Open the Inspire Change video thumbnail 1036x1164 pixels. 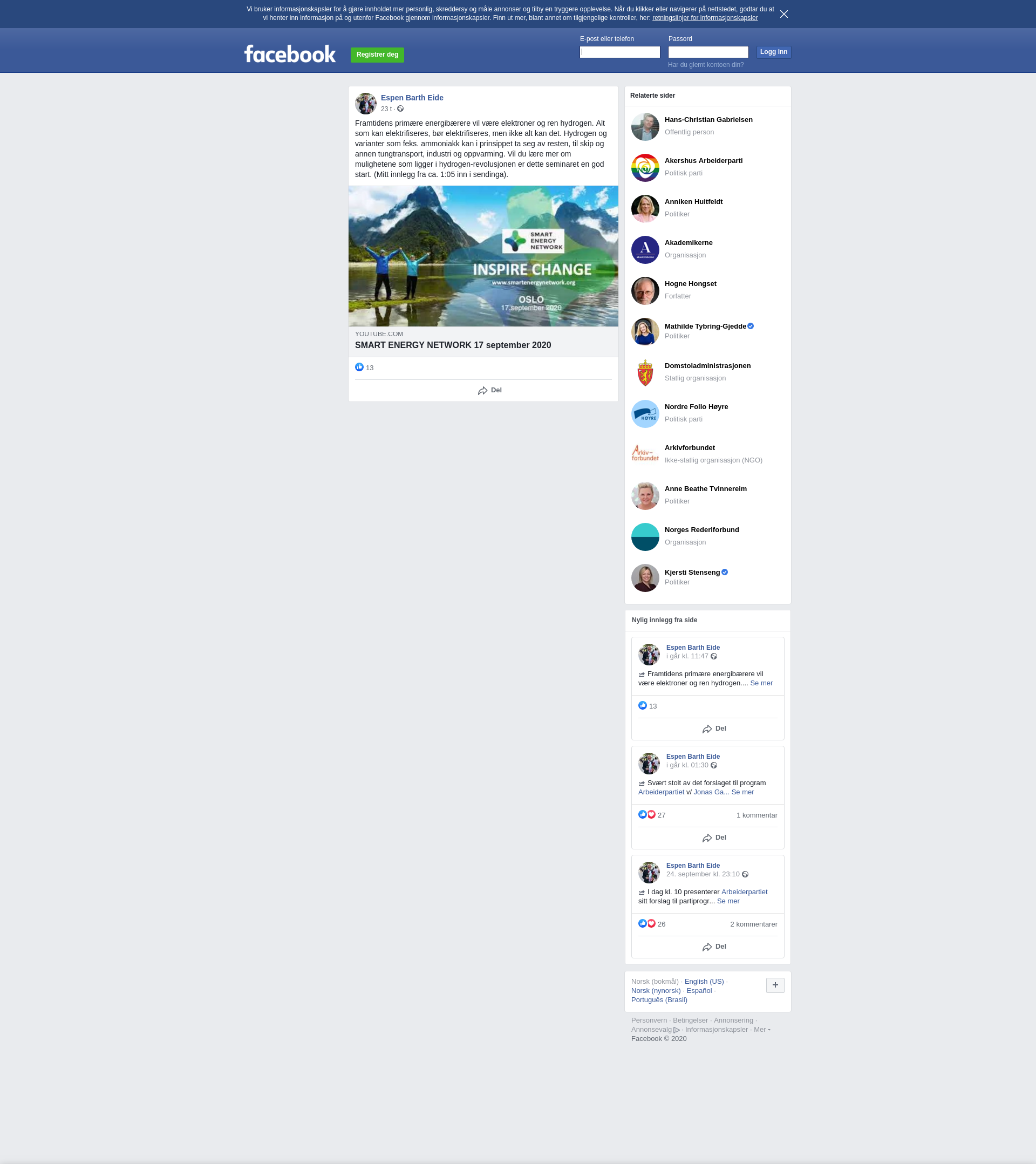(483, 256)
